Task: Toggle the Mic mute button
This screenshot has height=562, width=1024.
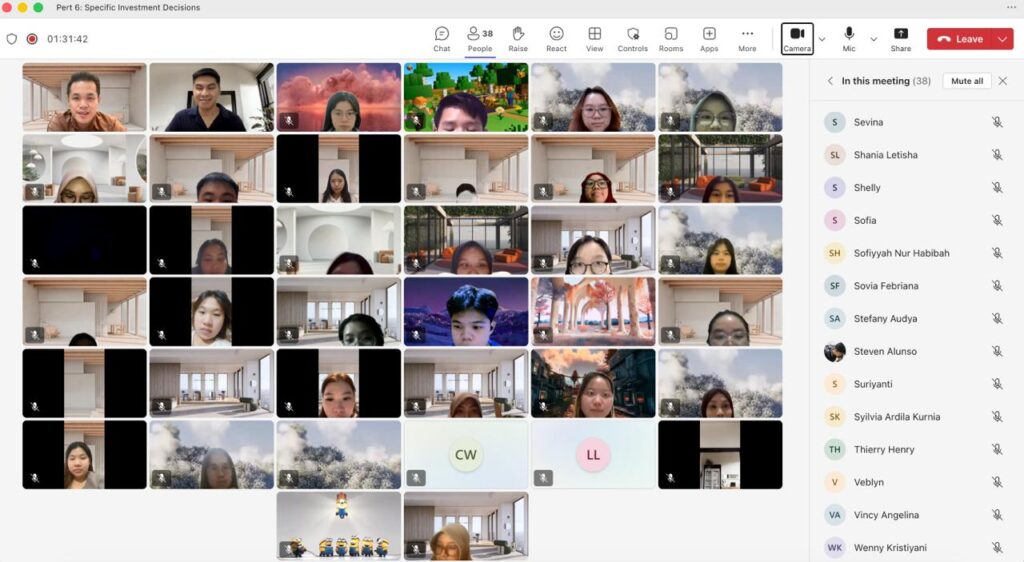Action: tap(849, 38)
